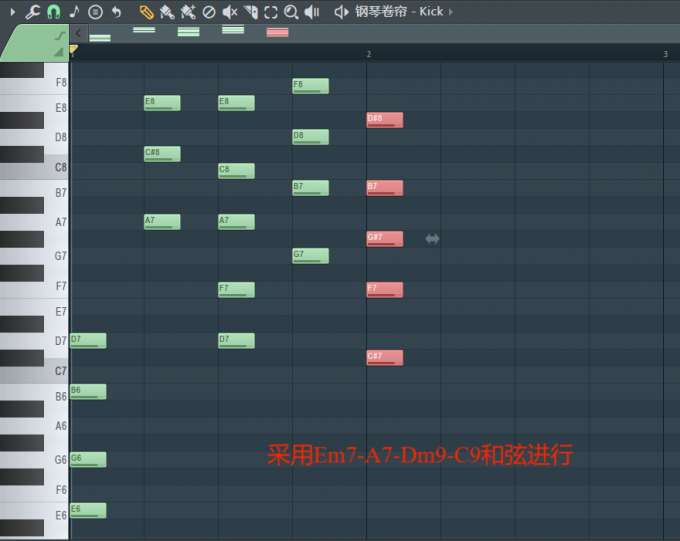Screen dimensions: 680x541
Task: Click the first green chord in overview
Action: [100, 38]
